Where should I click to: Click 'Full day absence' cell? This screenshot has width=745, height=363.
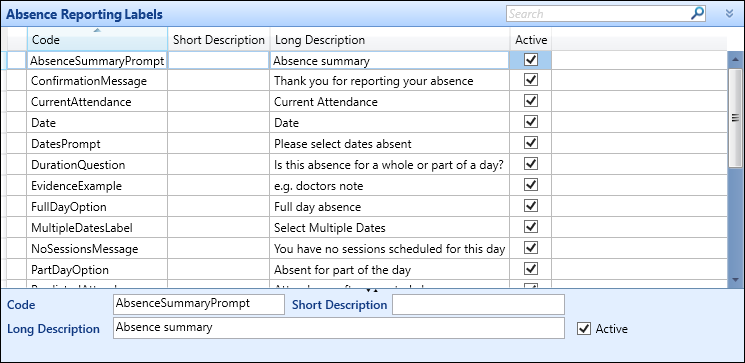click(x=390, y=207)
